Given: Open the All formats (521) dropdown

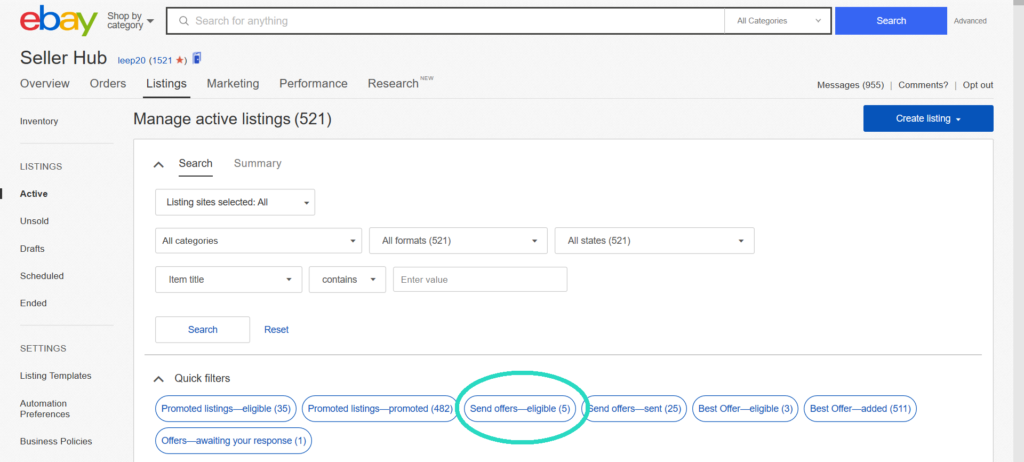Looking at the screenshot, I should (458, 240).
